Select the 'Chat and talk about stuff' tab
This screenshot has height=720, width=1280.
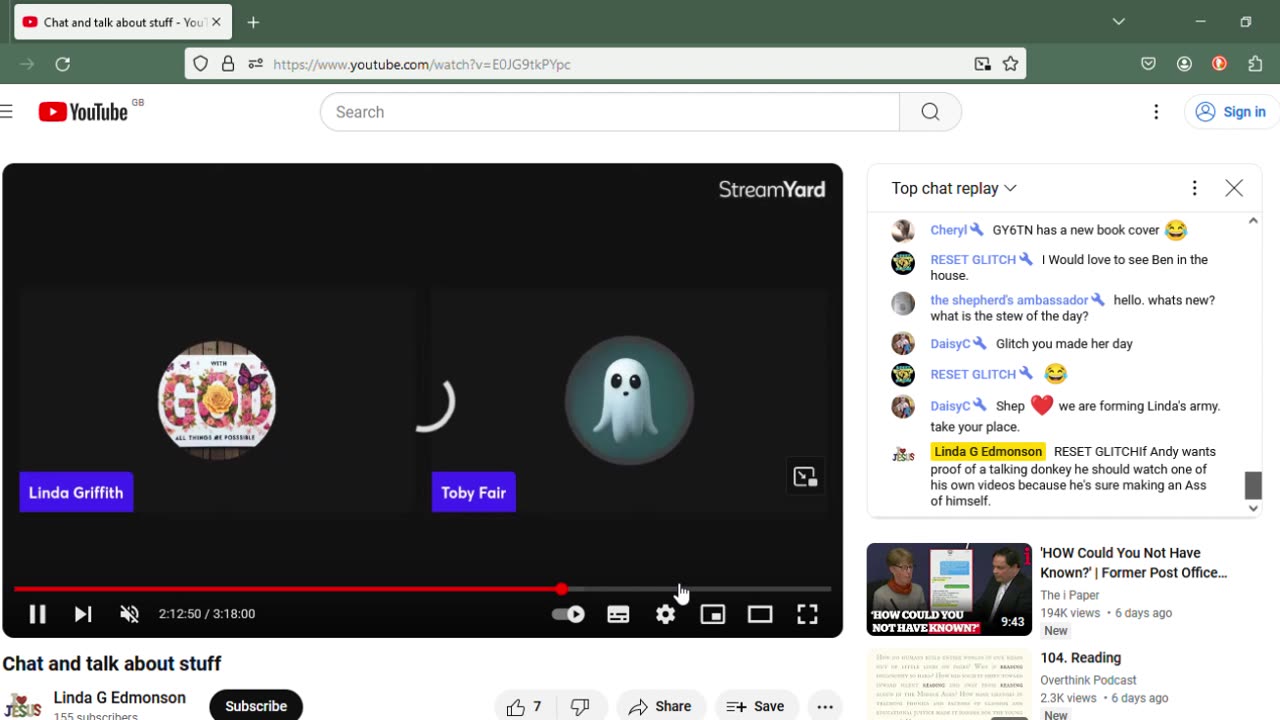click(x=123, y=22)
